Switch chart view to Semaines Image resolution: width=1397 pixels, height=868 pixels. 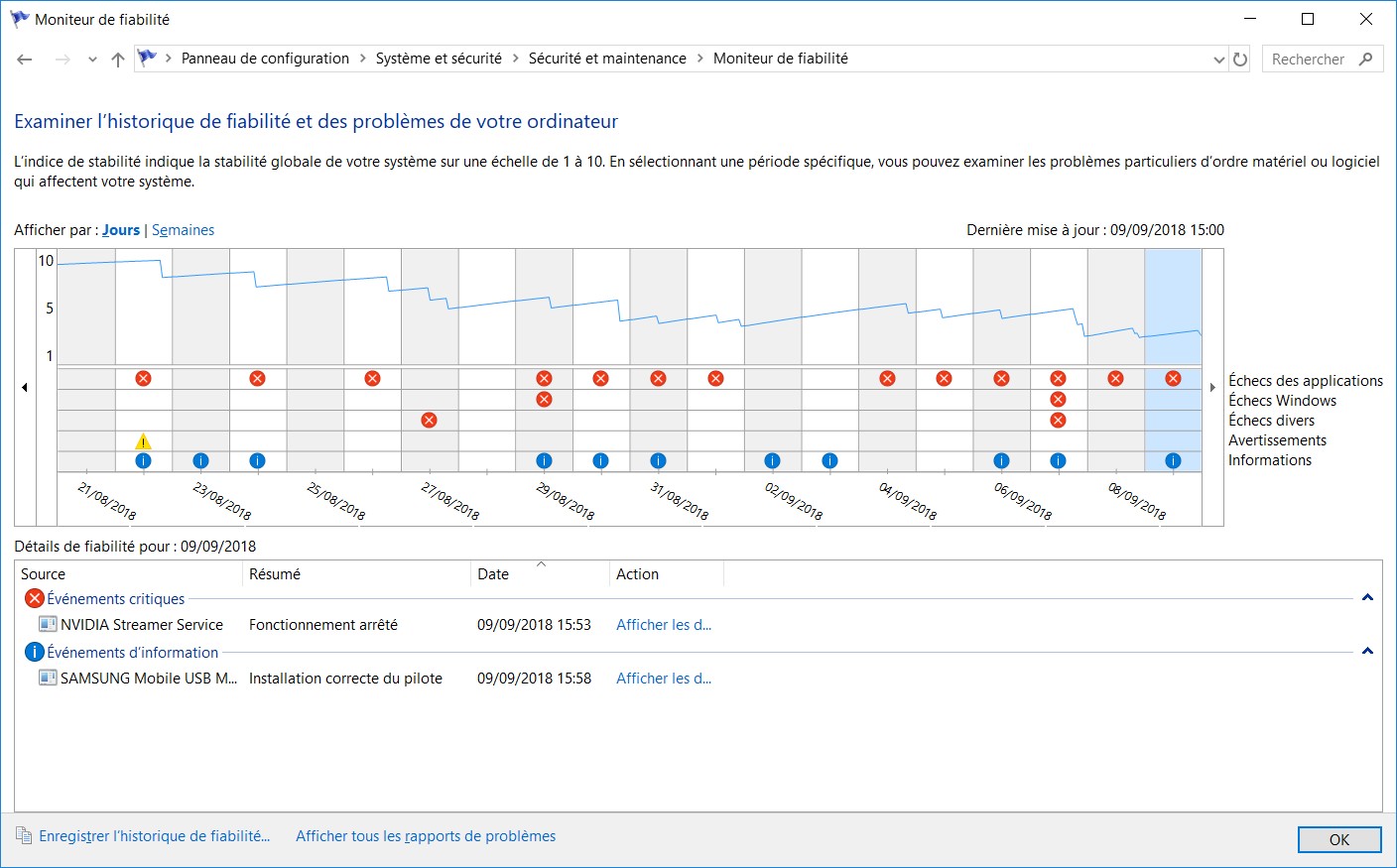coord(184,230)
